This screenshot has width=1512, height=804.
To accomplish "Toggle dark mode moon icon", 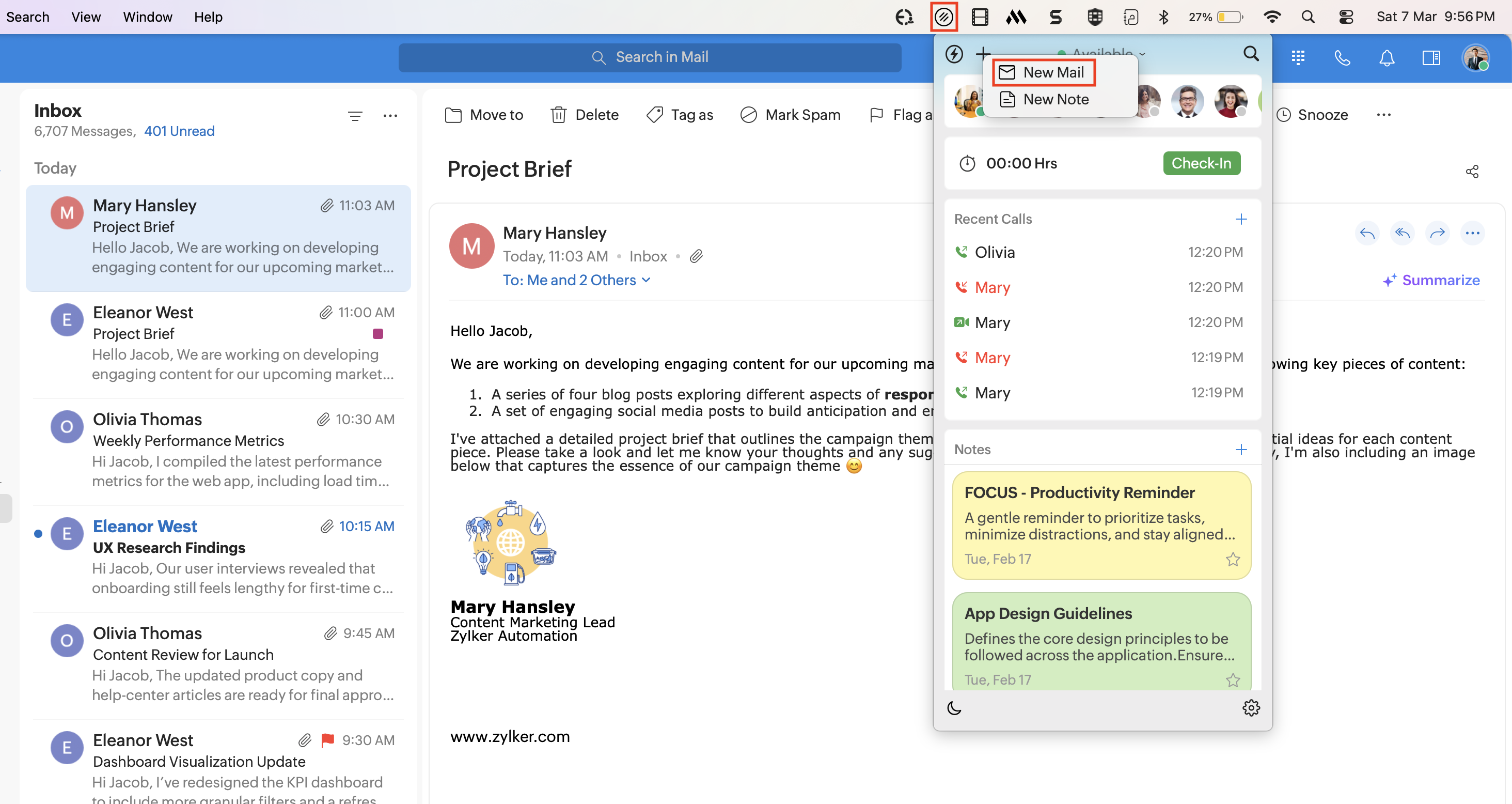I will coord(954,708).
